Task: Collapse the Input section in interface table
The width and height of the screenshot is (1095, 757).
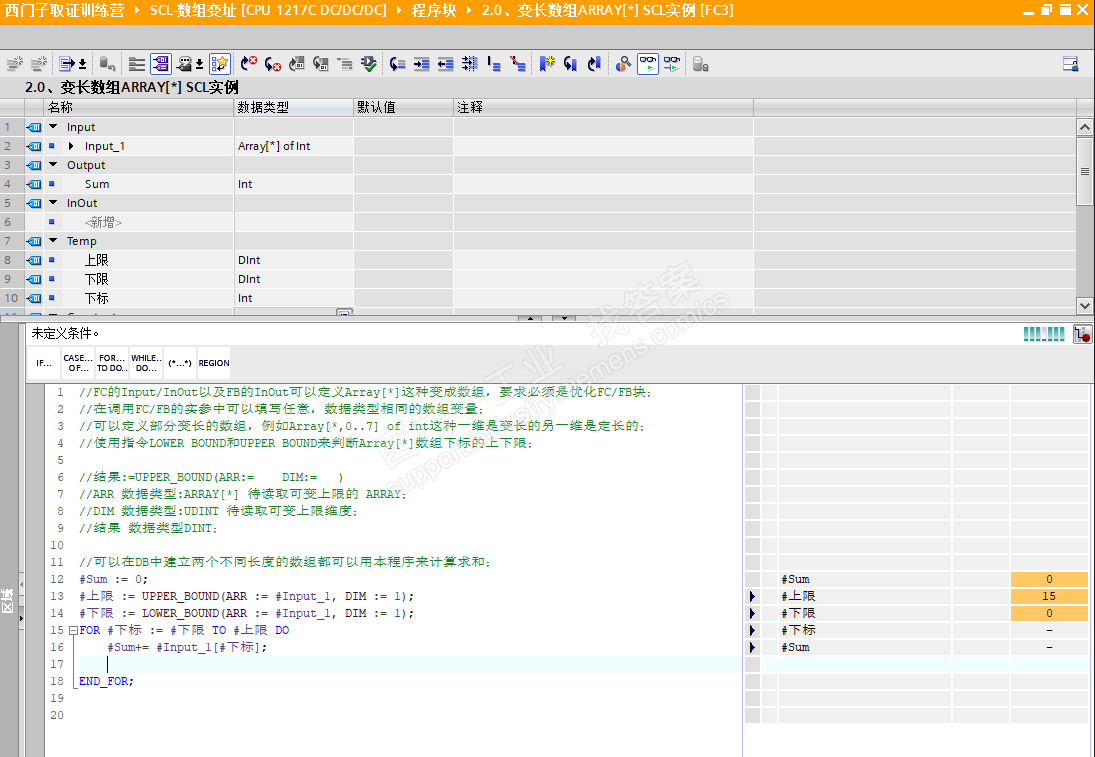Action: coord(53,127)
